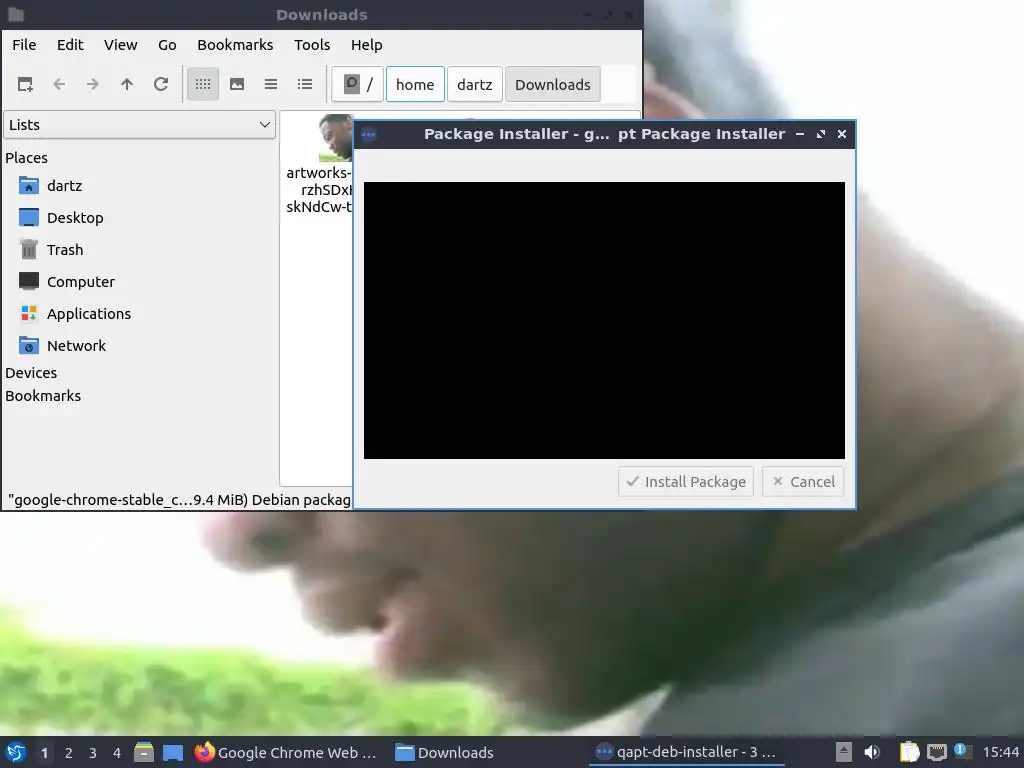This screenshot has height=768, width=1024.
Task: Open the network connection tray icon
Action: click(x=937, y=752)
